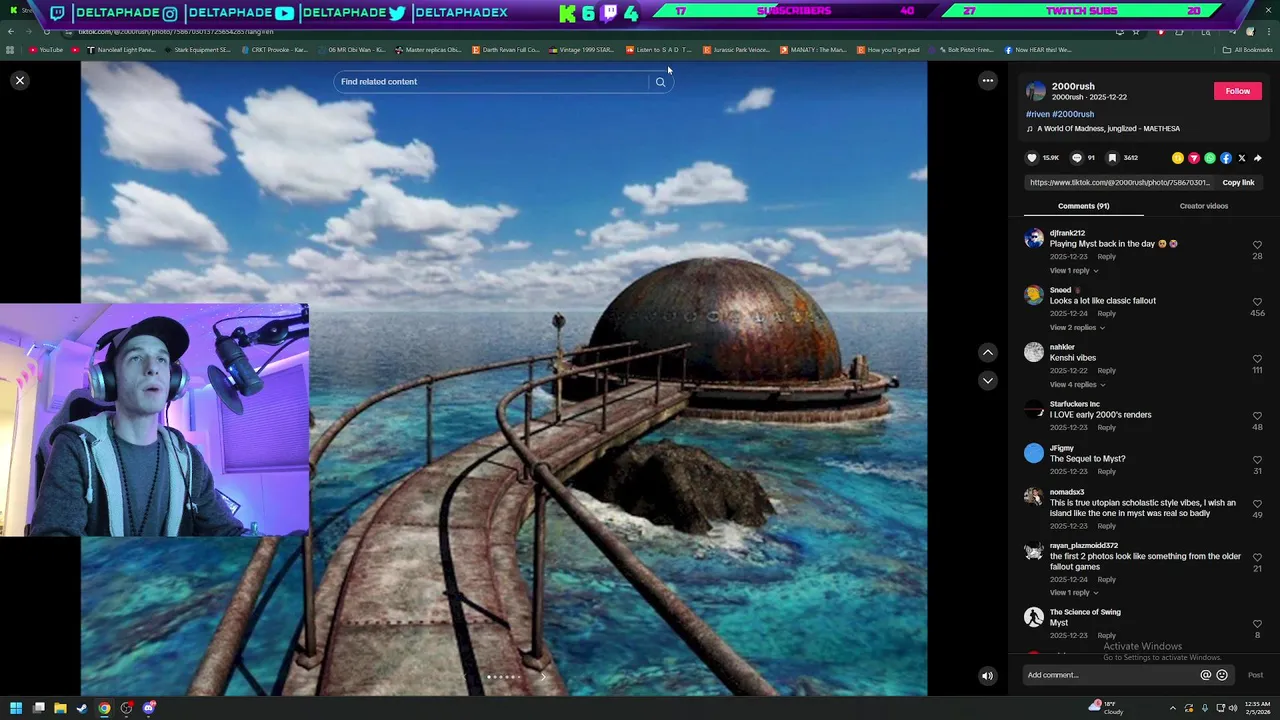
Task: Like JFigmy's Sequel to Myst comment
Action: pyautogui.click(x=1257, y=460)
